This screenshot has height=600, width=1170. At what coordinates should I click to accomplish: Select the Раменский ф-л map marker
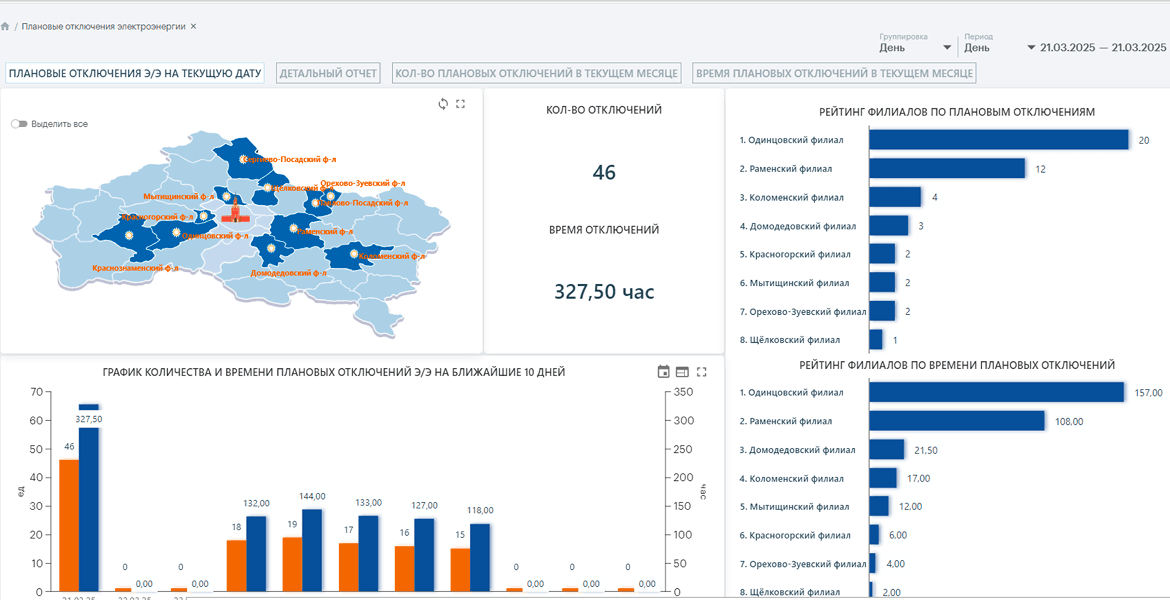294,228
